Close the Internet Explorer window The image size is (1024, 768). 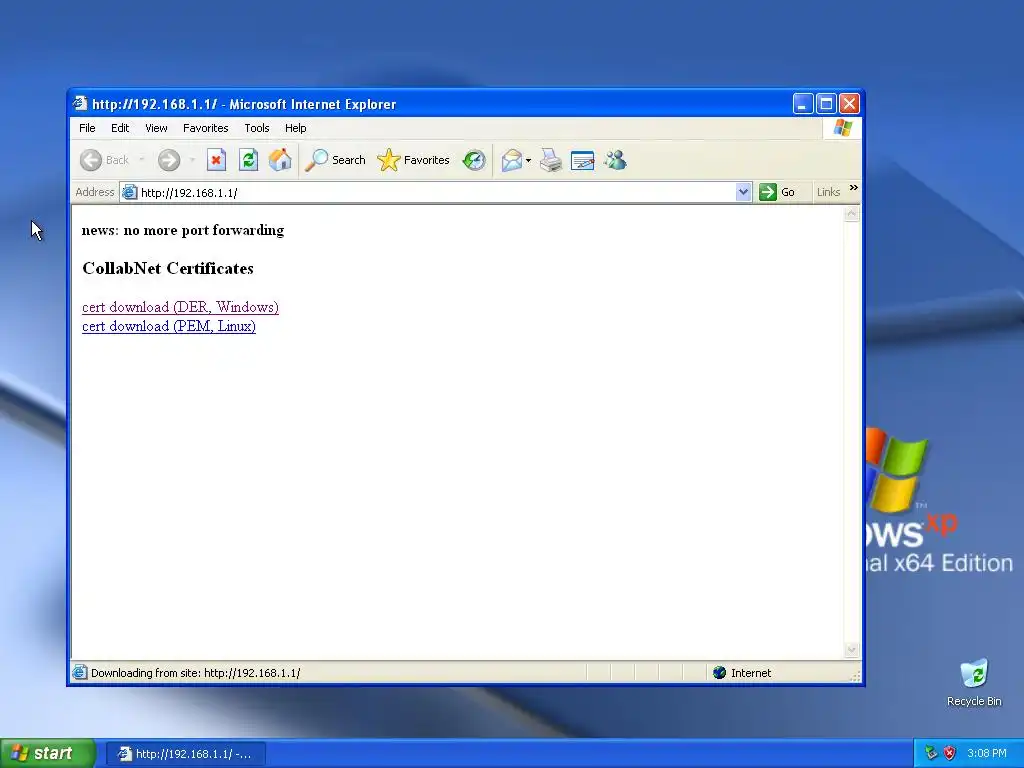point(849,103)
